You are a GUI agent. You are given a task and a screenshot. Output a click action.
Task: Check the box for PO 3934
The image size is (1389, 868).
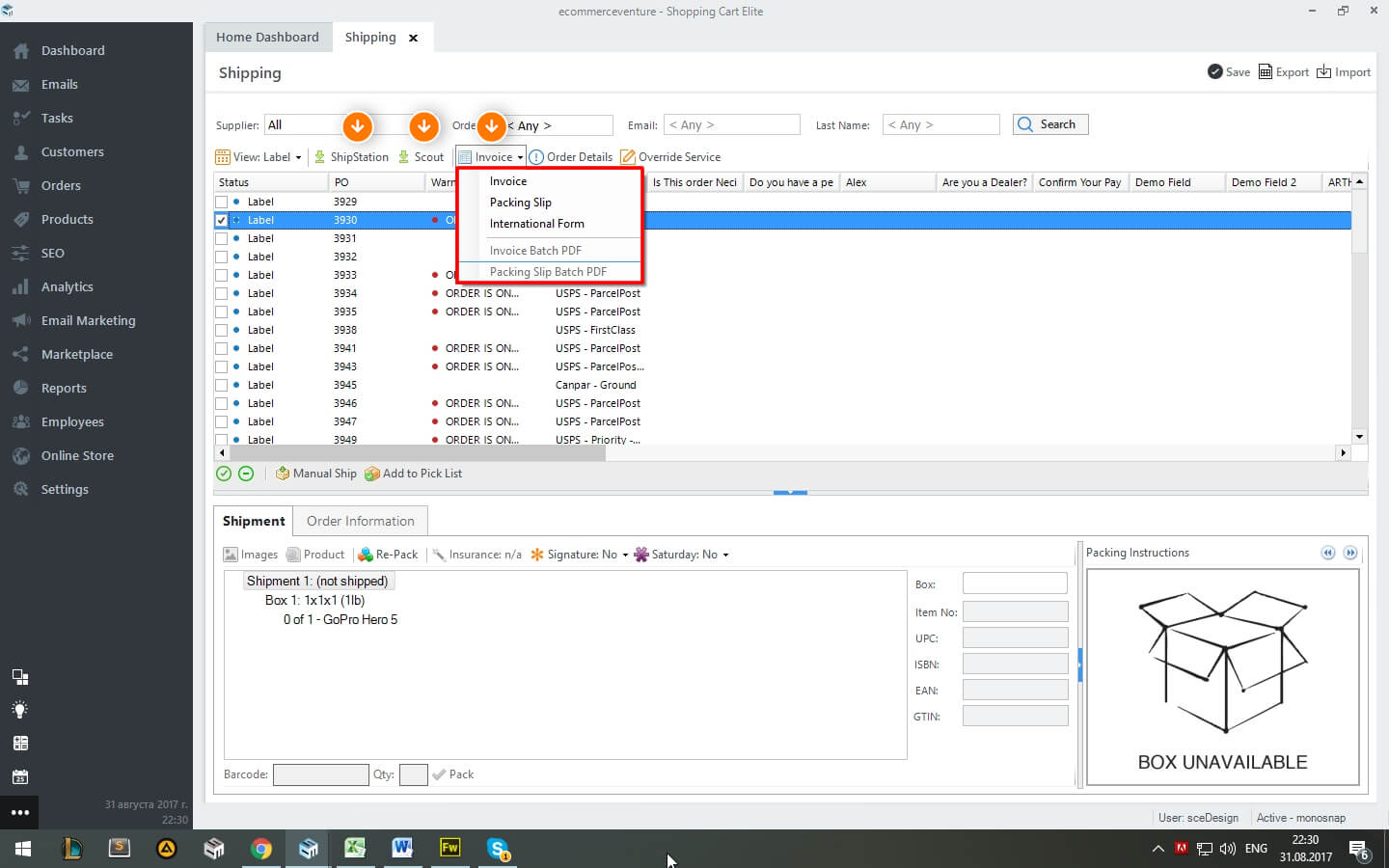[222, 294]
